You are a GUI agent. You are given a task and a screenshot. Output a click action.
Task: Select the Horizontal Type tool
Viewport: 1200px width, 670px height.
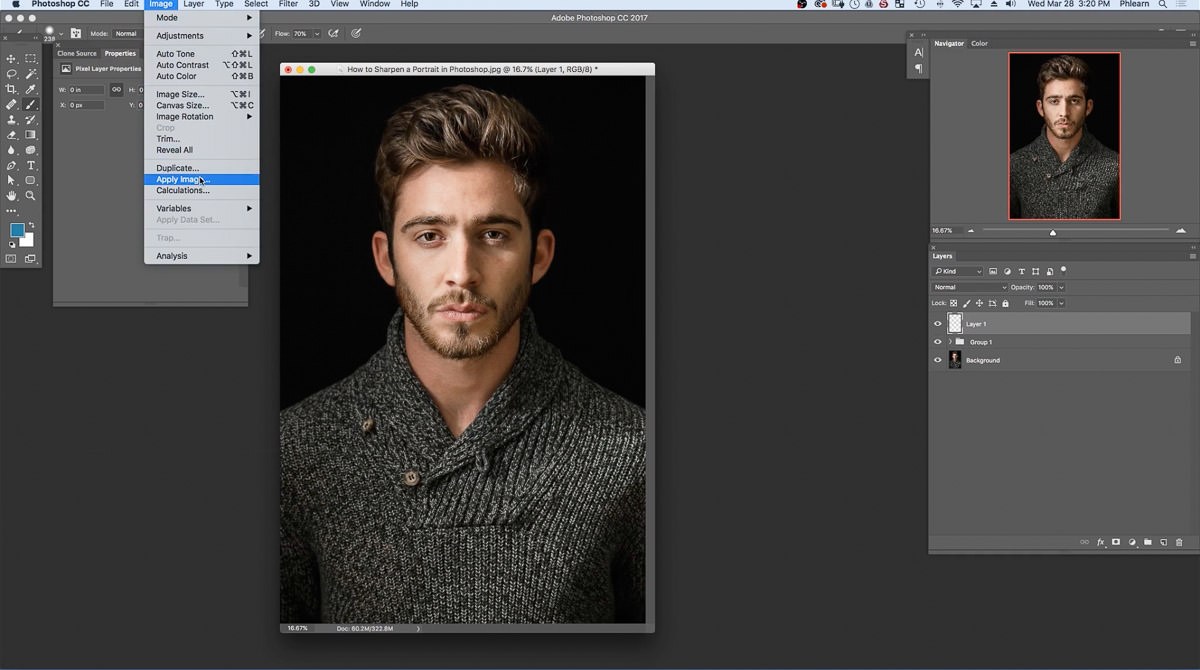31,165
